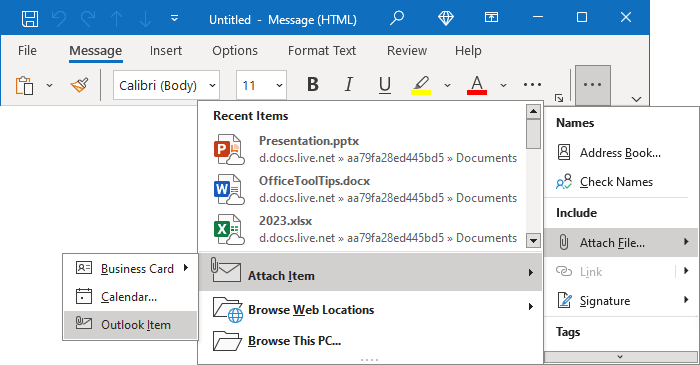Click Check Names
Image resolution: width=700 pixels, height=365 pixels.
pyautogui.click(x=621, y=182)
